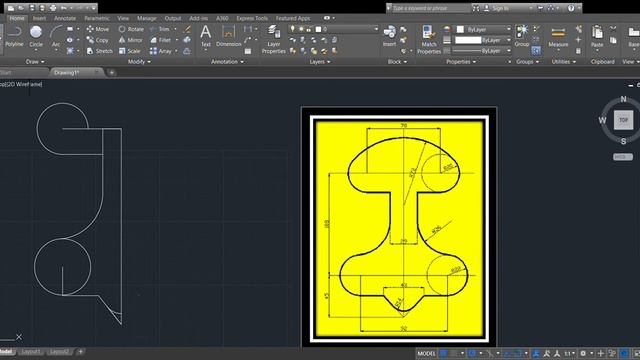640x360 pixels.
Task: Expand the Annotation panel dropdown
Action: click(x=227, y=62)
